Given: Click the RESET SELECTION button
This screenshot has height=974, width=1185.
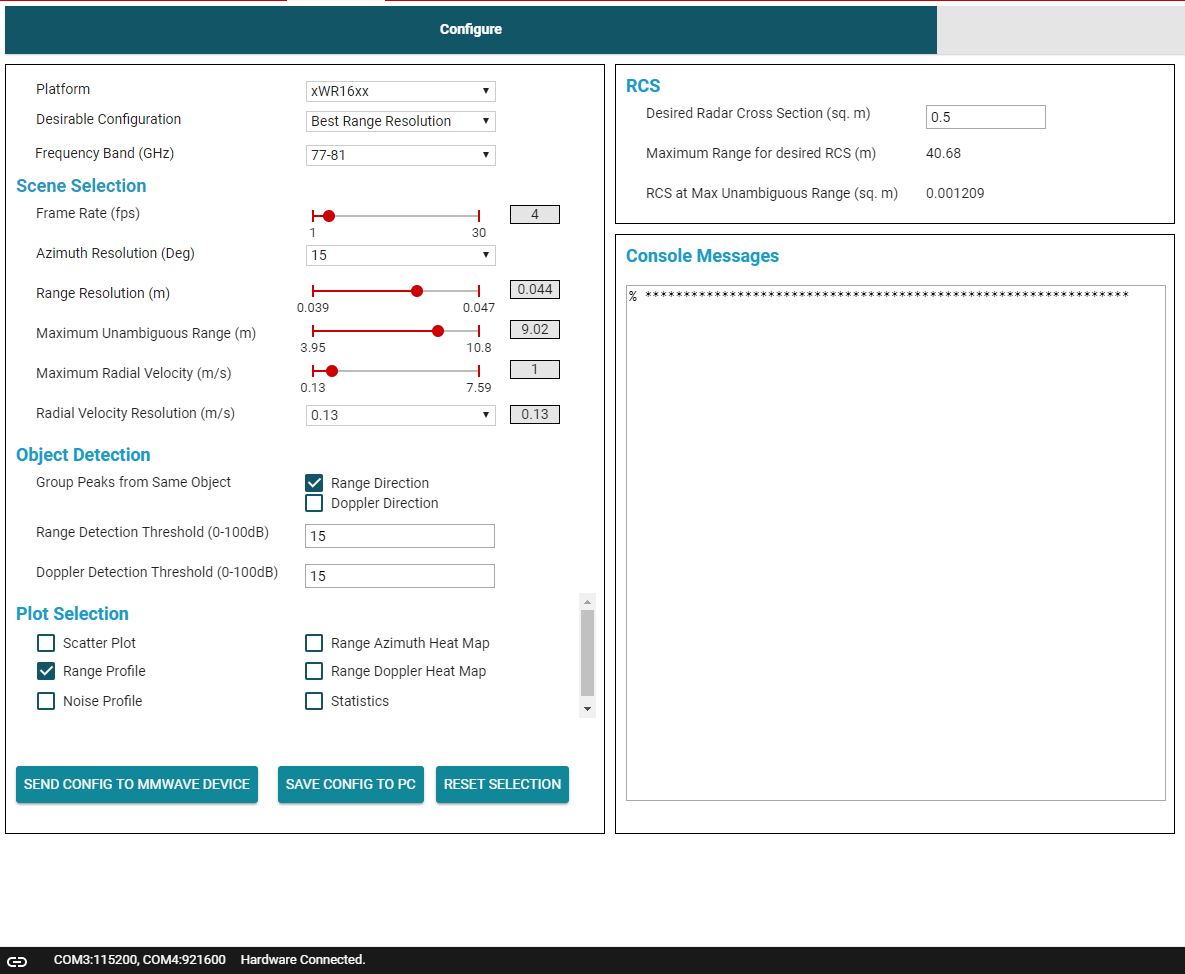Looking at the screenshot, I should (x=502, y=784).
